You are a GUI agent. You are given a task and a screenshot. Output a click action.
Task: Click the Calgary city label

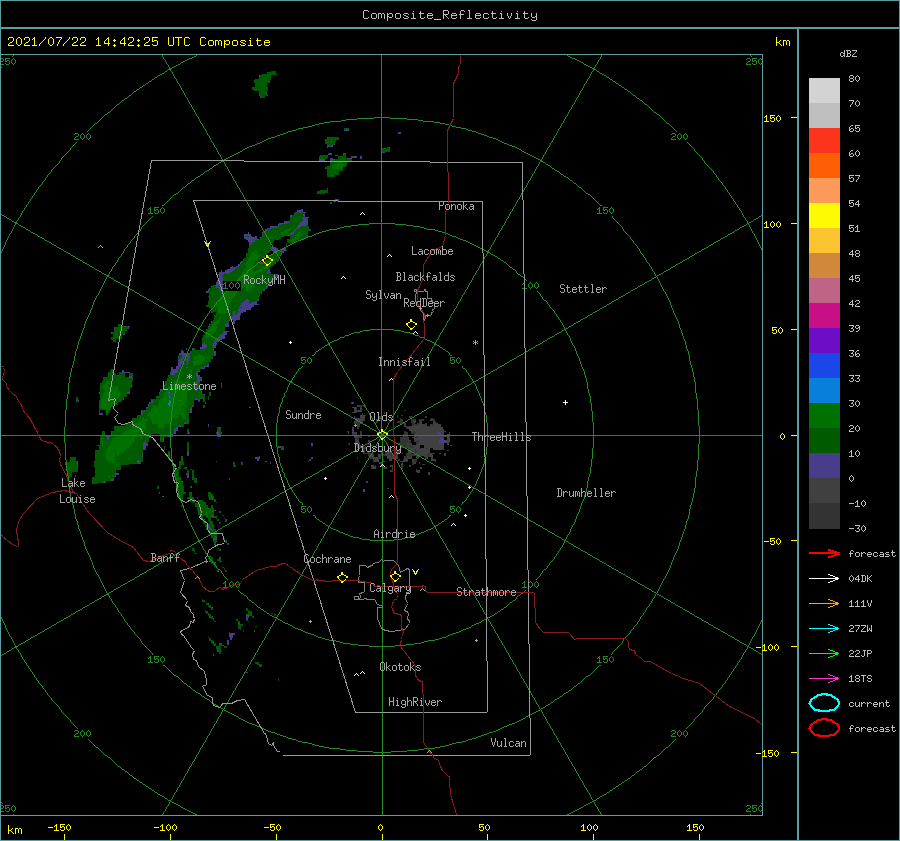coord(390,588)
